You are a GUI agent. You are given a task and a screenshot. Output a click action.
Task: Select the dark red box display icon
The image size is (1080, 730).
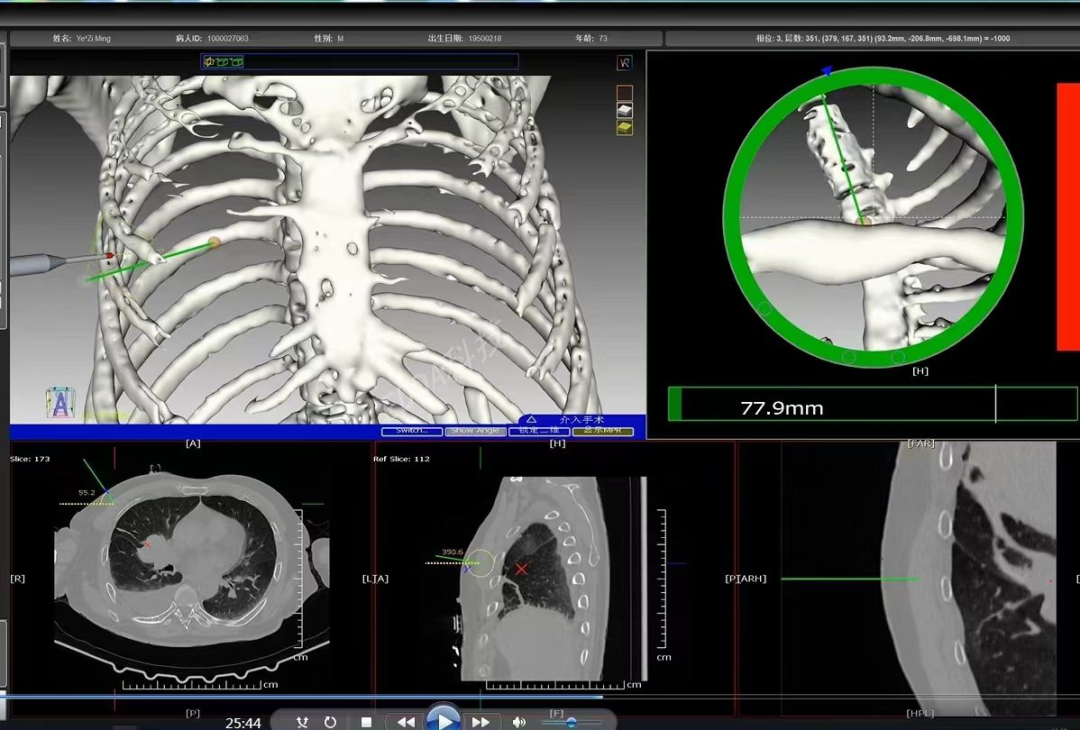624,92
